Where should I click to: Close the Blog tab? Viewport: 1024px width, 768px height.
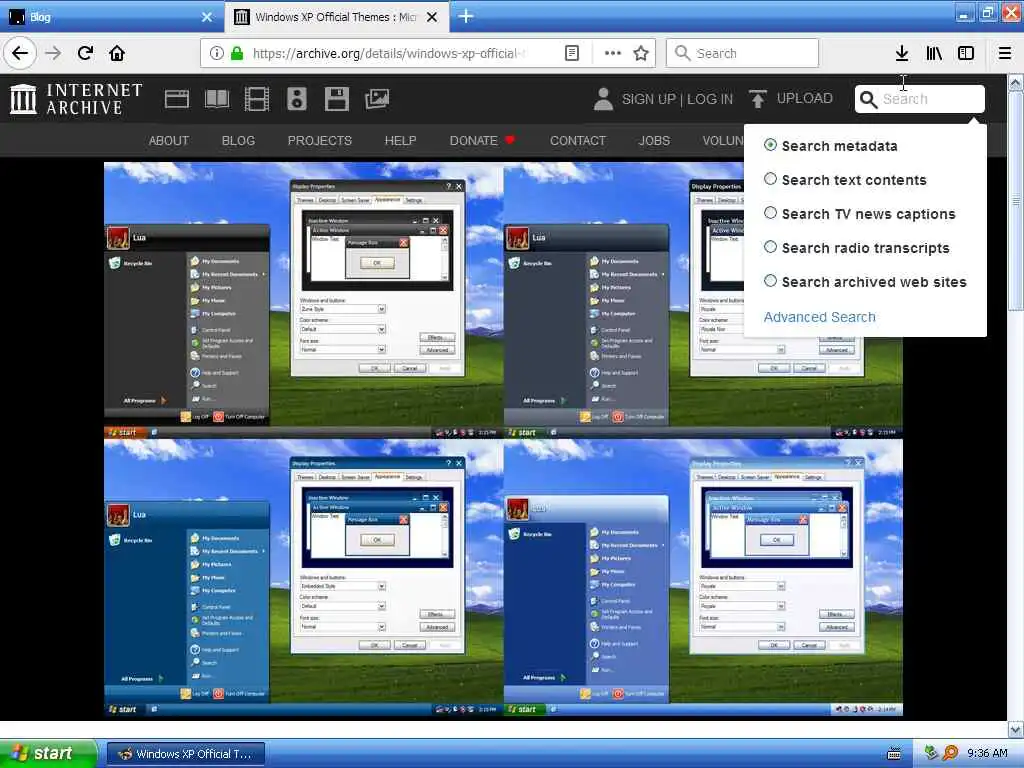[x=207, y=17]
